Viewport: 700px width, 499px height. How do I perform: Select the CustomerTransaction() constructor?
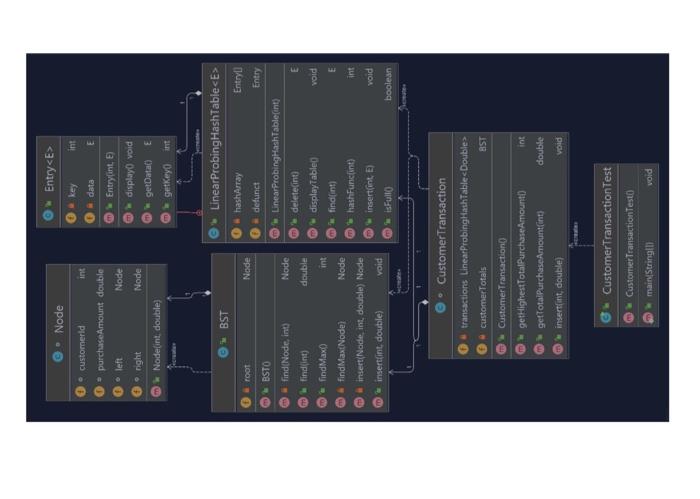tap(501, 283)
